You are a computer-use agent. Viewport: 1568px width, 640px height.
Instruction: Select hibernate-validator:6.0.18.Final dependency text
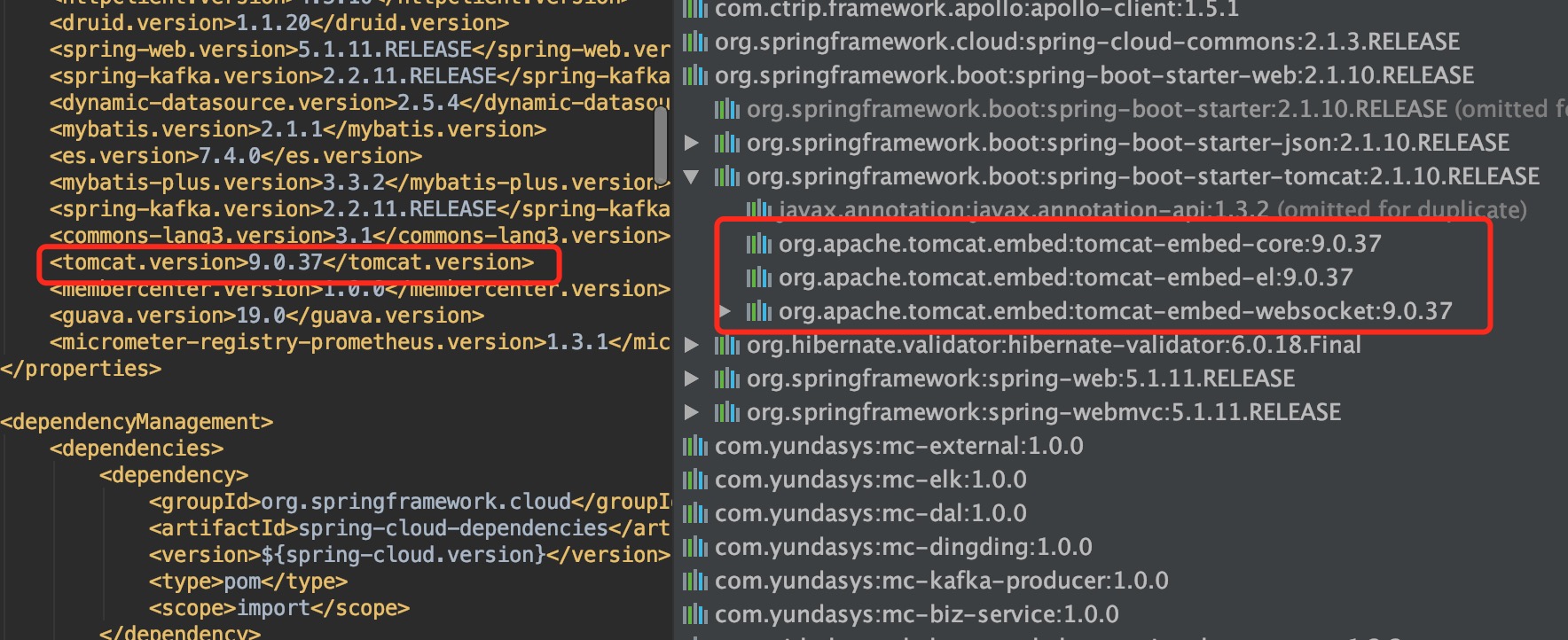[1054, 345]
